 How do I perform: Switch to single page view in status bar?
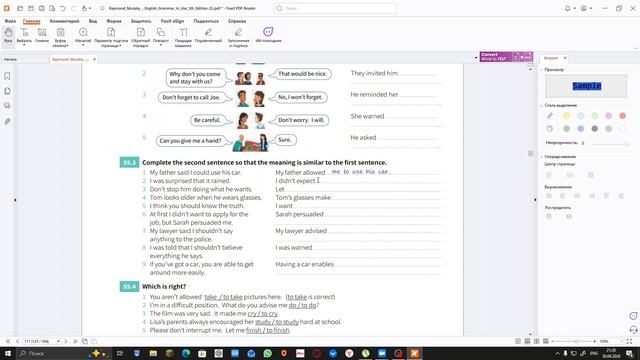point(518,341)
